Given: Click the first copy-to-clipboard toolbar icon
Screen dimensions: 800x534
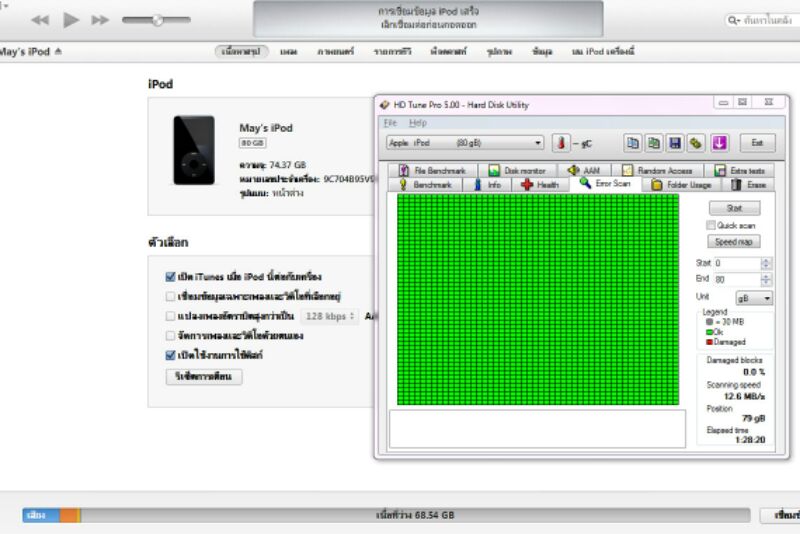Looking at the screenshot, I should coord(633,143).
